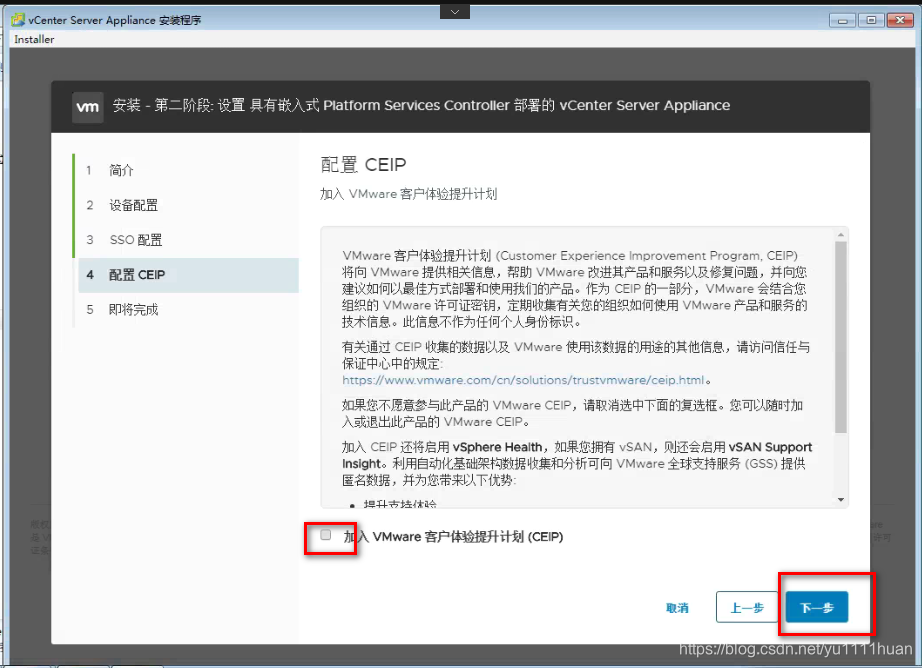The height and width of the screenshot is (668, 922).
Task: Click the 取消 link button
Action: point(677,607)
